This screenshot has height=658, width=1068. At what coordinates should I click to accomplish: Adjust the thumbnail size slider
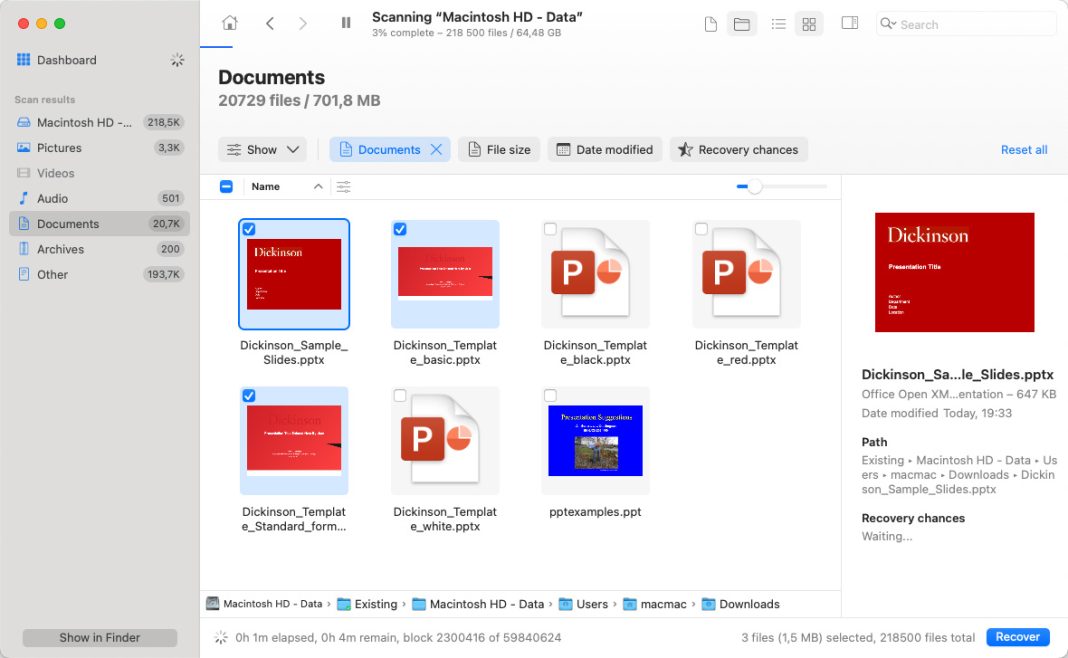[755, 186]
